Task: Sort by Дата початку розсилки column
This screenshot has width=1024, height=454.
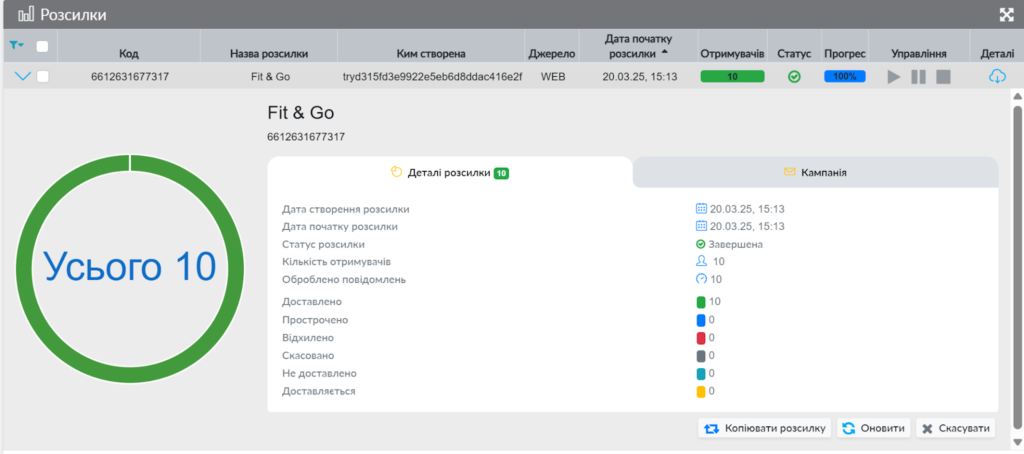Action: pyautogui.click(x=639, y=45)
